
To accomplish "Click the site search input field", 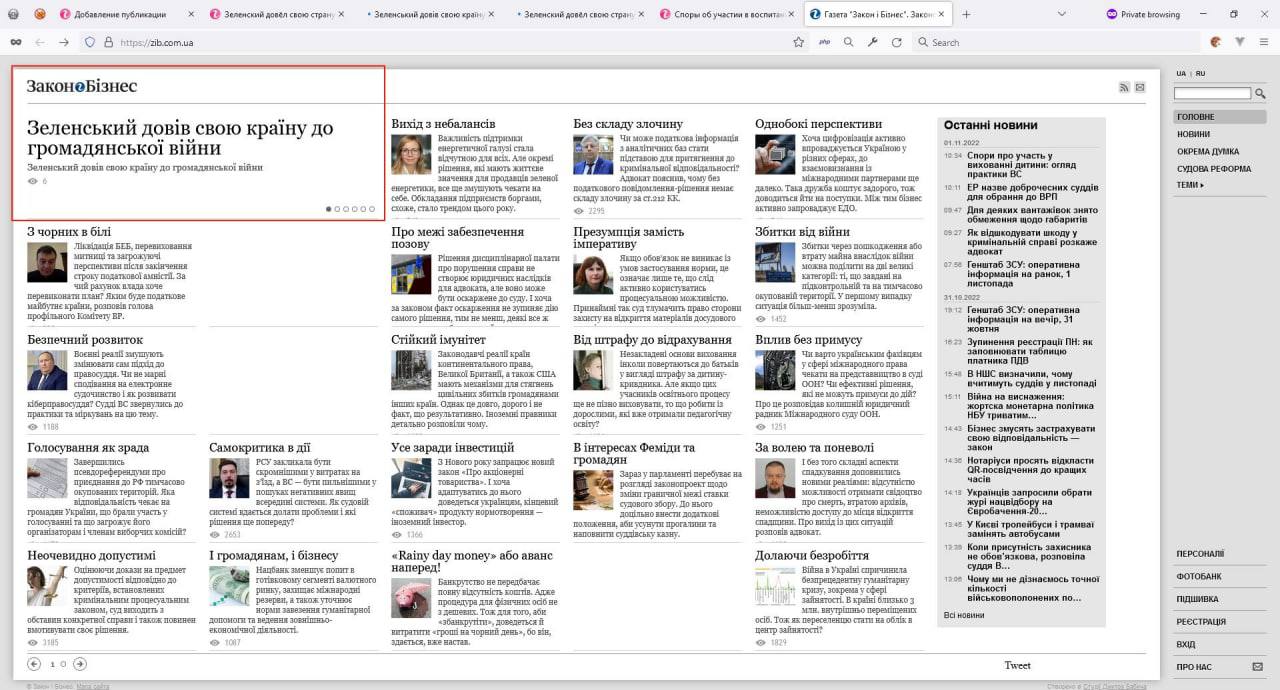I will pos(1213,94).
